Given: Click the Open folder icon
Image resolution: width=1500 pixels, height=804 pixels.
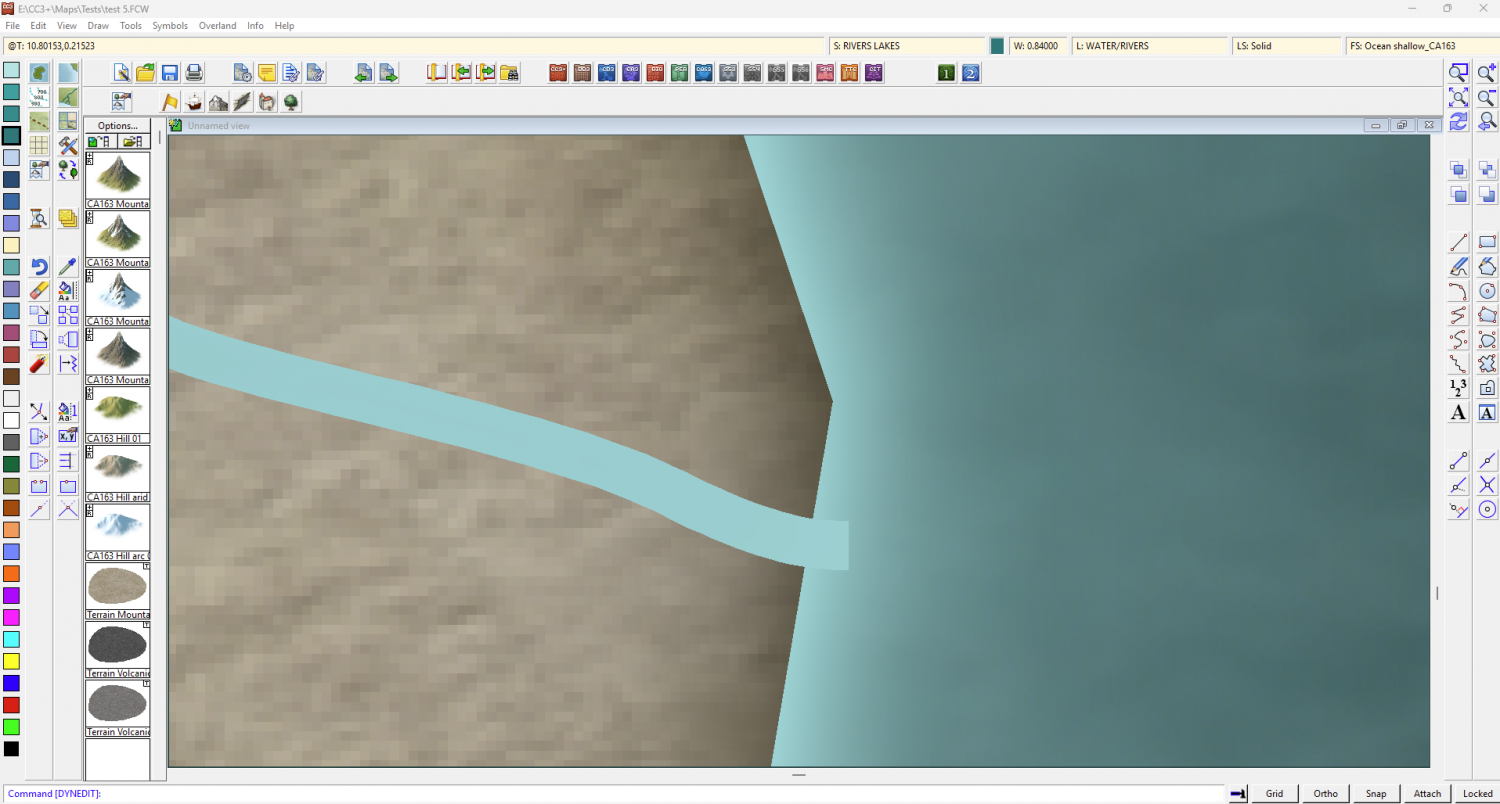Looking at the screenshot, I should [x=146, y=73].
